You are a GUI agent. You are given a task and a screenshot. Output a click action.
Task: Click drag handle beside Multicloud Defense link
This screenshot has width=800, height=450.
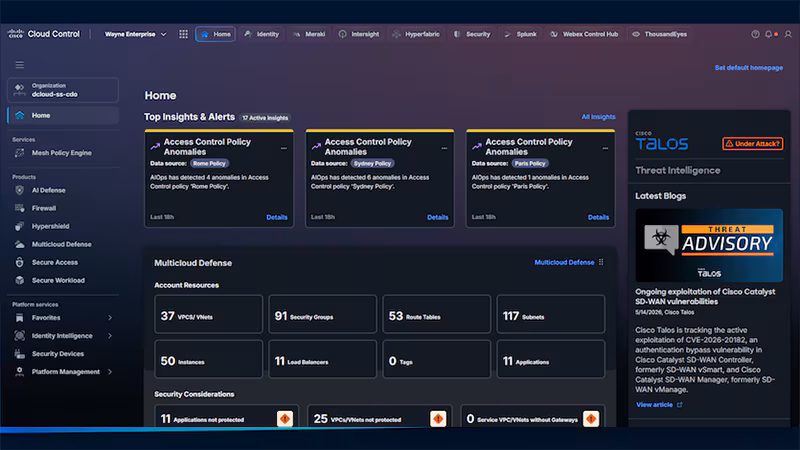click(x=601, y=262)
